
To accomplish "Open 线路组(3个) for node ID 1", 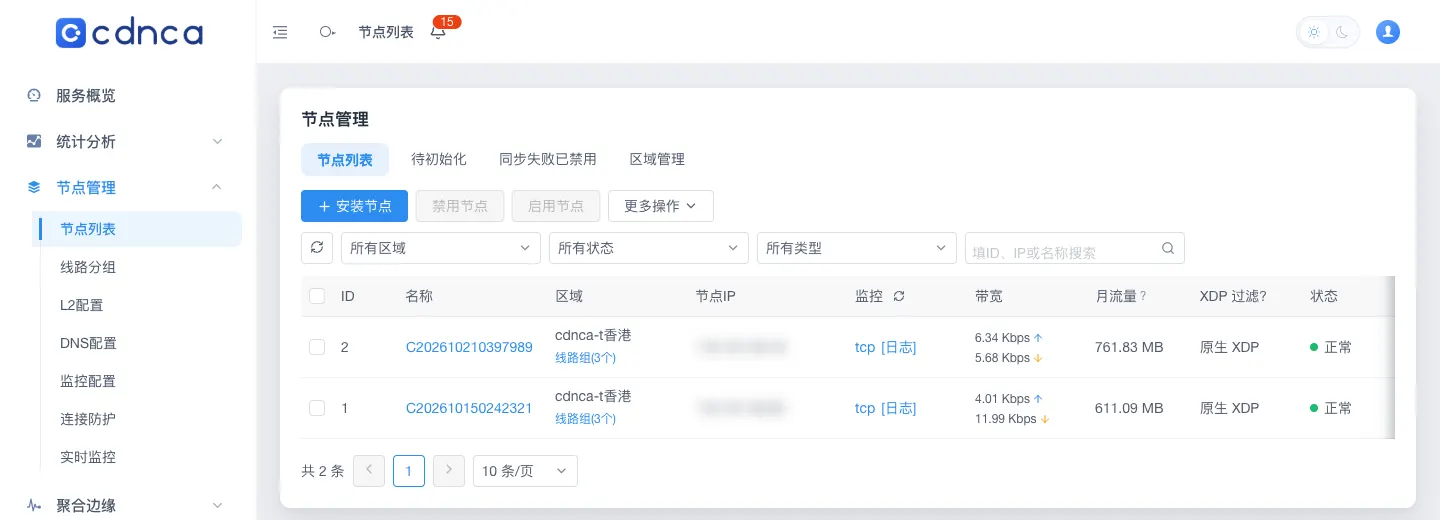I will pyautogui.click(x=585, y=418).
